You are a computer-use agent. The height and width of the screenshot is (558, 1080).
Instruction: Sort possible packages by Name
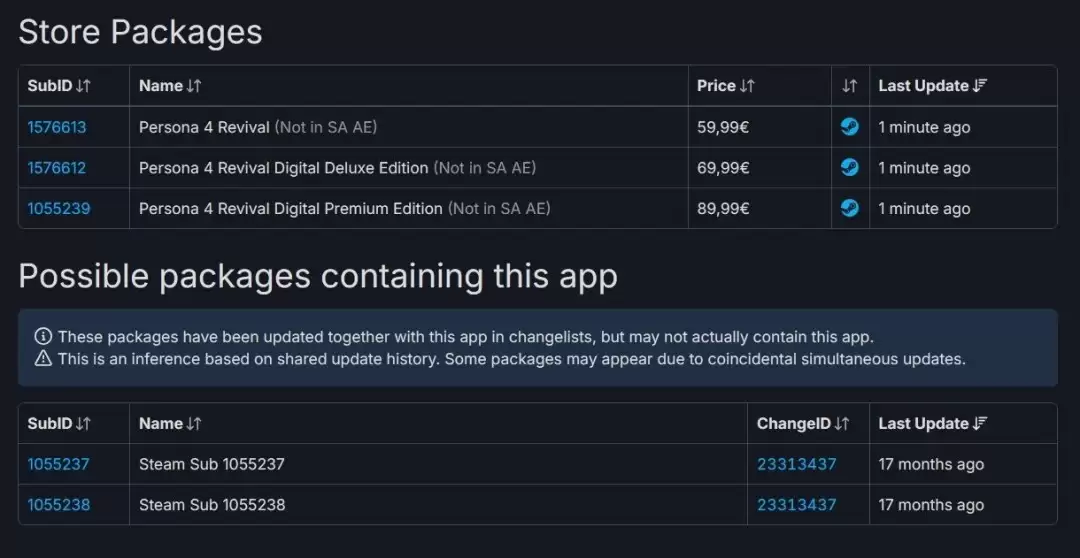pyautogui.click(x=170, y=424)
